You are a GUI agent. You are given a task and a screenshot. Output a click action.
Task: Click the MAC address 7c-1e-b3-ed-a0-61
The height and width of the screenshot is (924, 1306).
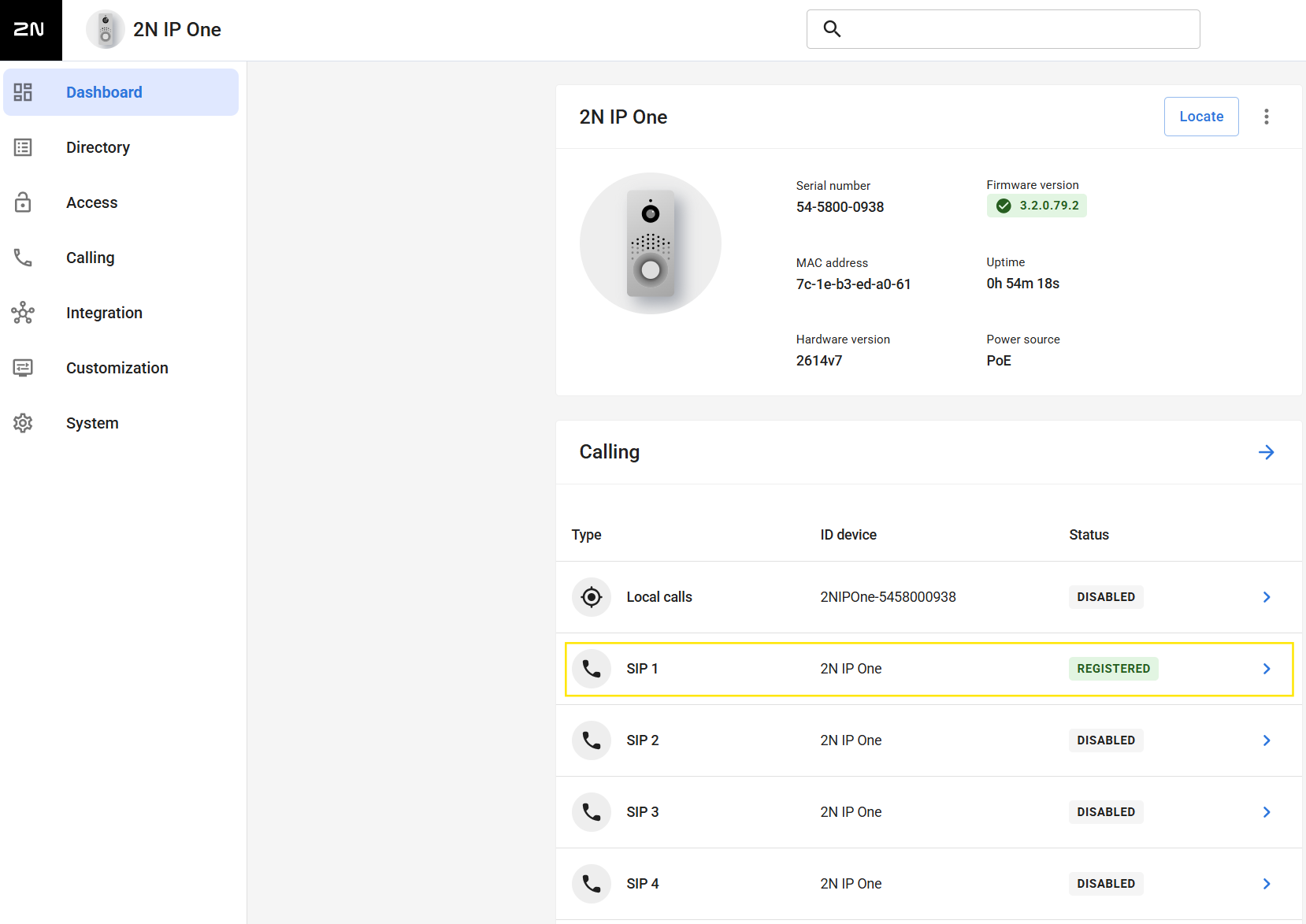point(853,284)
